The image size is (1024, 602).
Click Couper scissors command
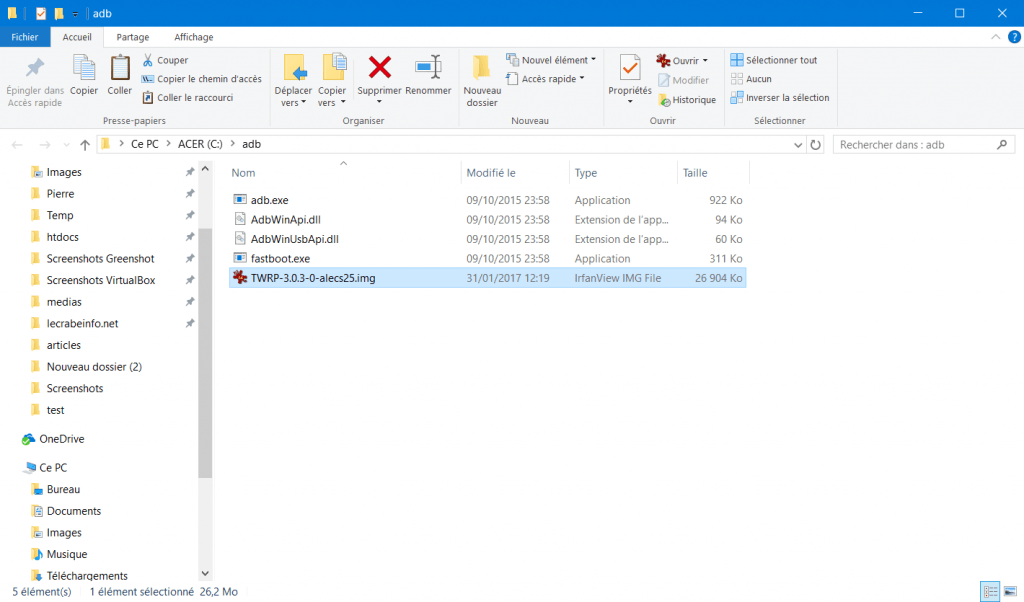[x=165, y=60]
